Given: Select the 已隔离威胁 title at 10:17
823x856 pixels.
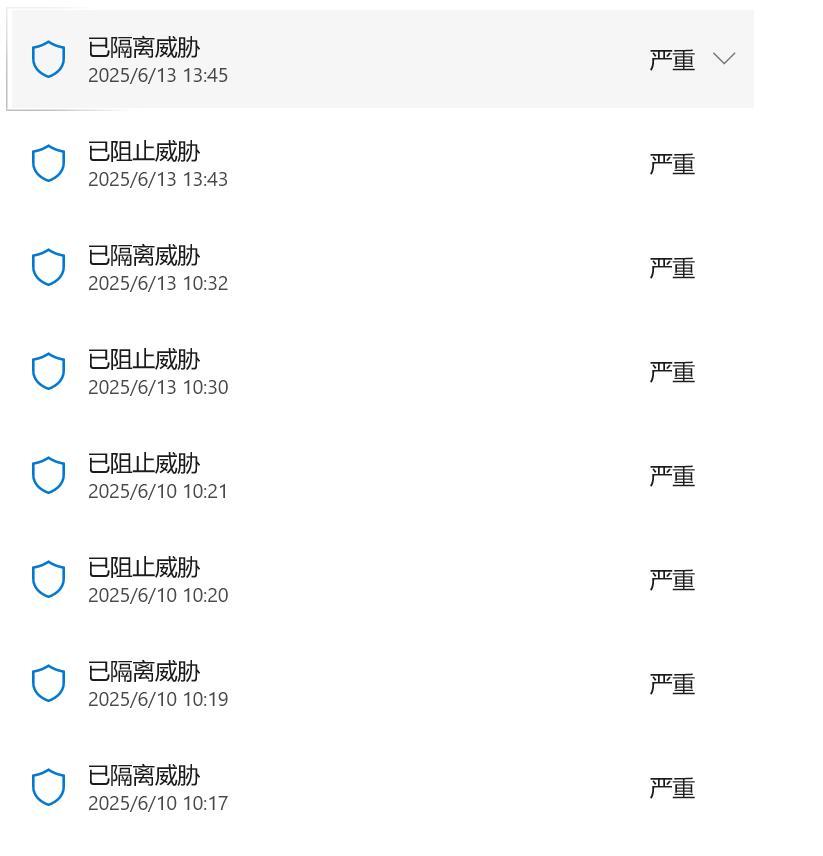Looking at the screenshot, I should [144, 776].
